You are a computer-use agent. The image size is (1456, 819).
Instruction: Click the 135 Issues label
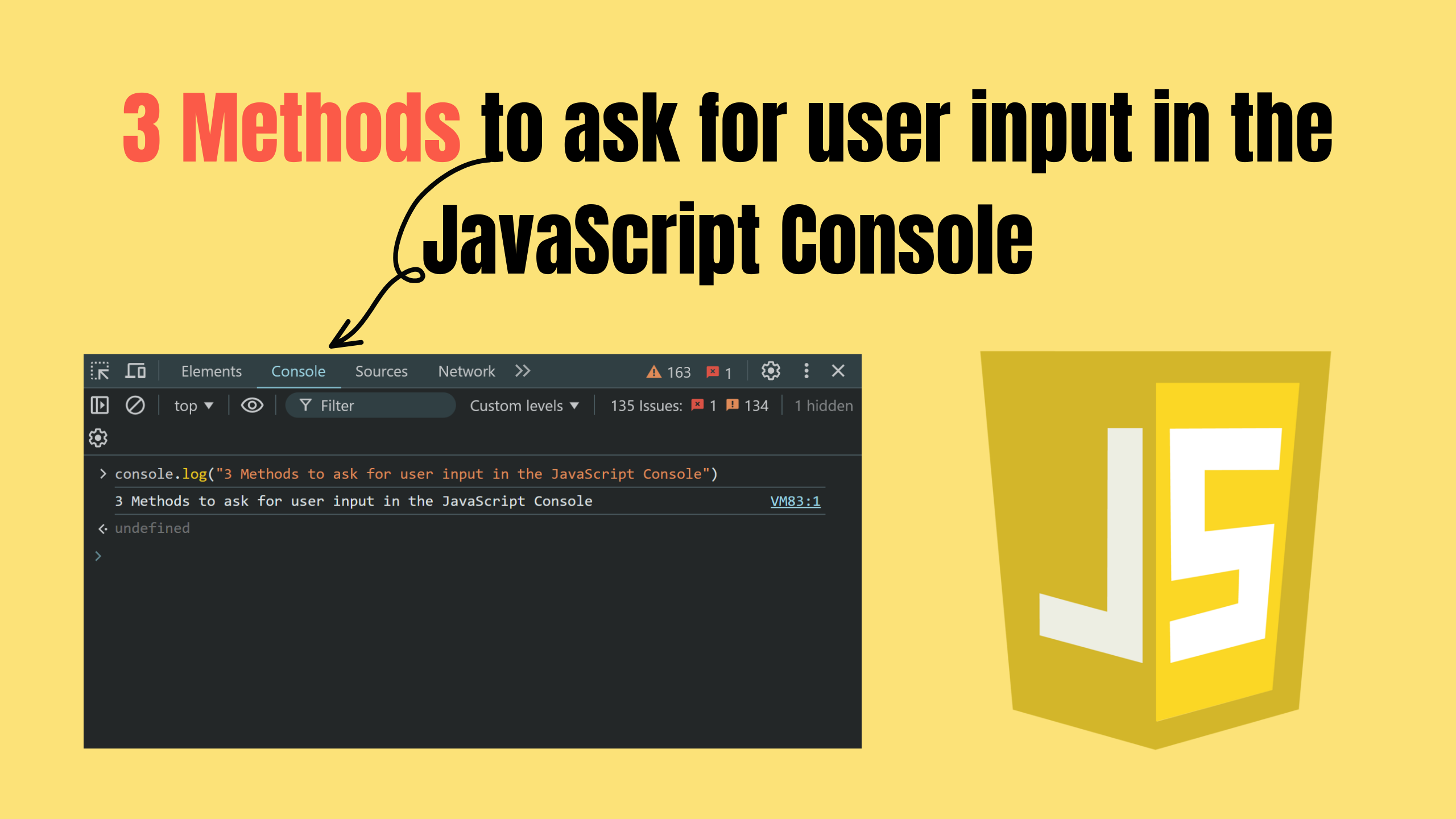[646, 406]
